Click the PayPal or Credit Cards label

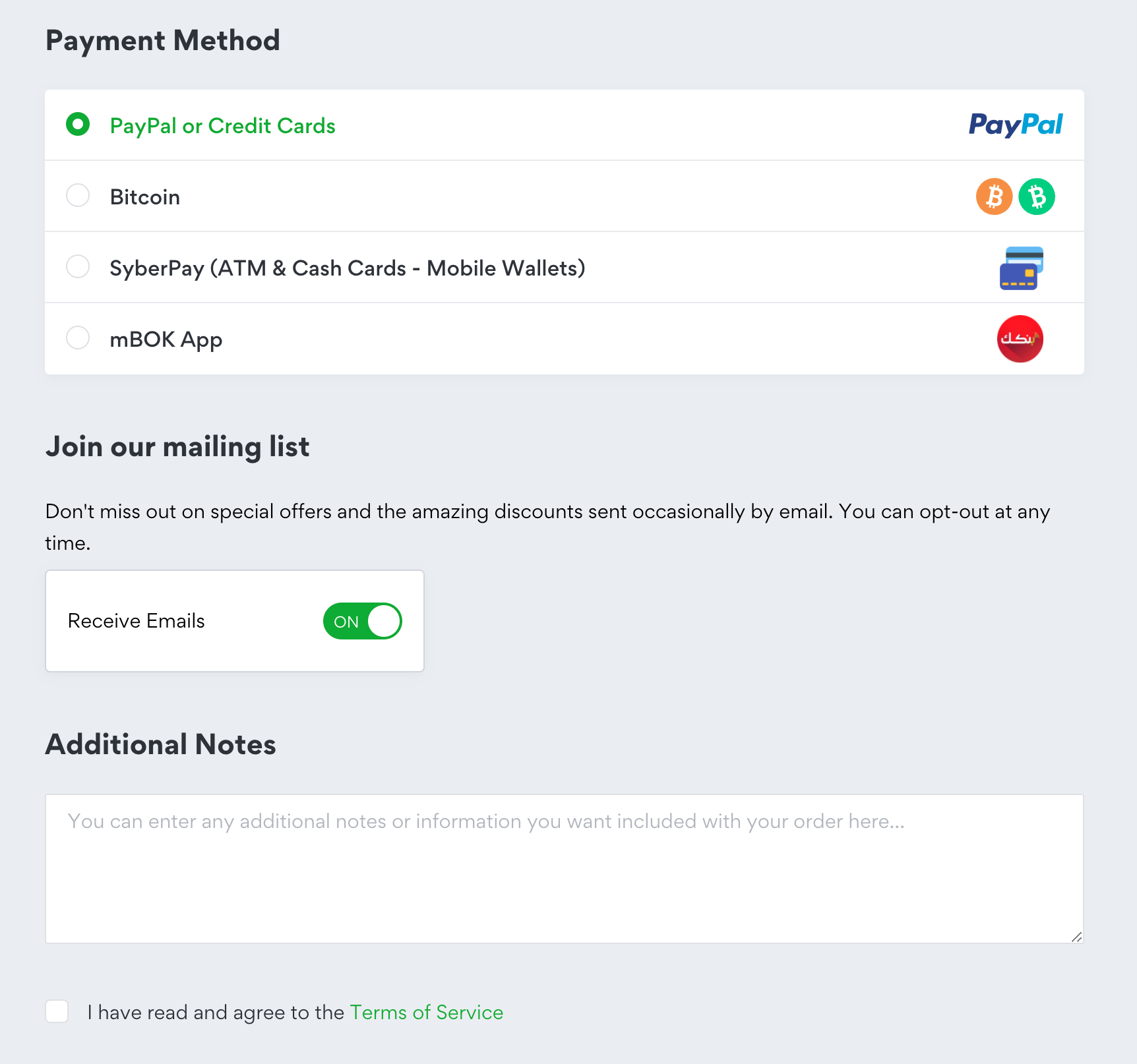tap(223, 126)
